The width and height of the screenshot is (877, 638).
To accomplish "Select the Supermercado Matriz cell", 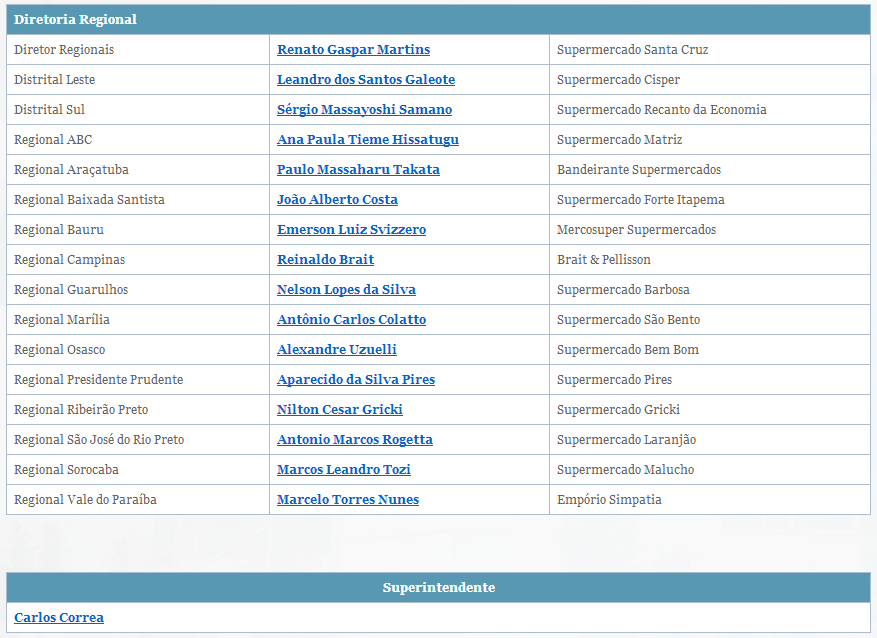I will coord(710,140).
